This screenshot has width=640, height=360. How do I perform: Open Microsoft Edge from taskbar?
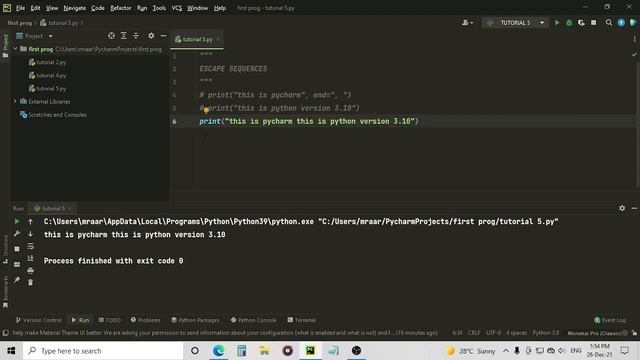pyautogui.click(x=218, y=351)
